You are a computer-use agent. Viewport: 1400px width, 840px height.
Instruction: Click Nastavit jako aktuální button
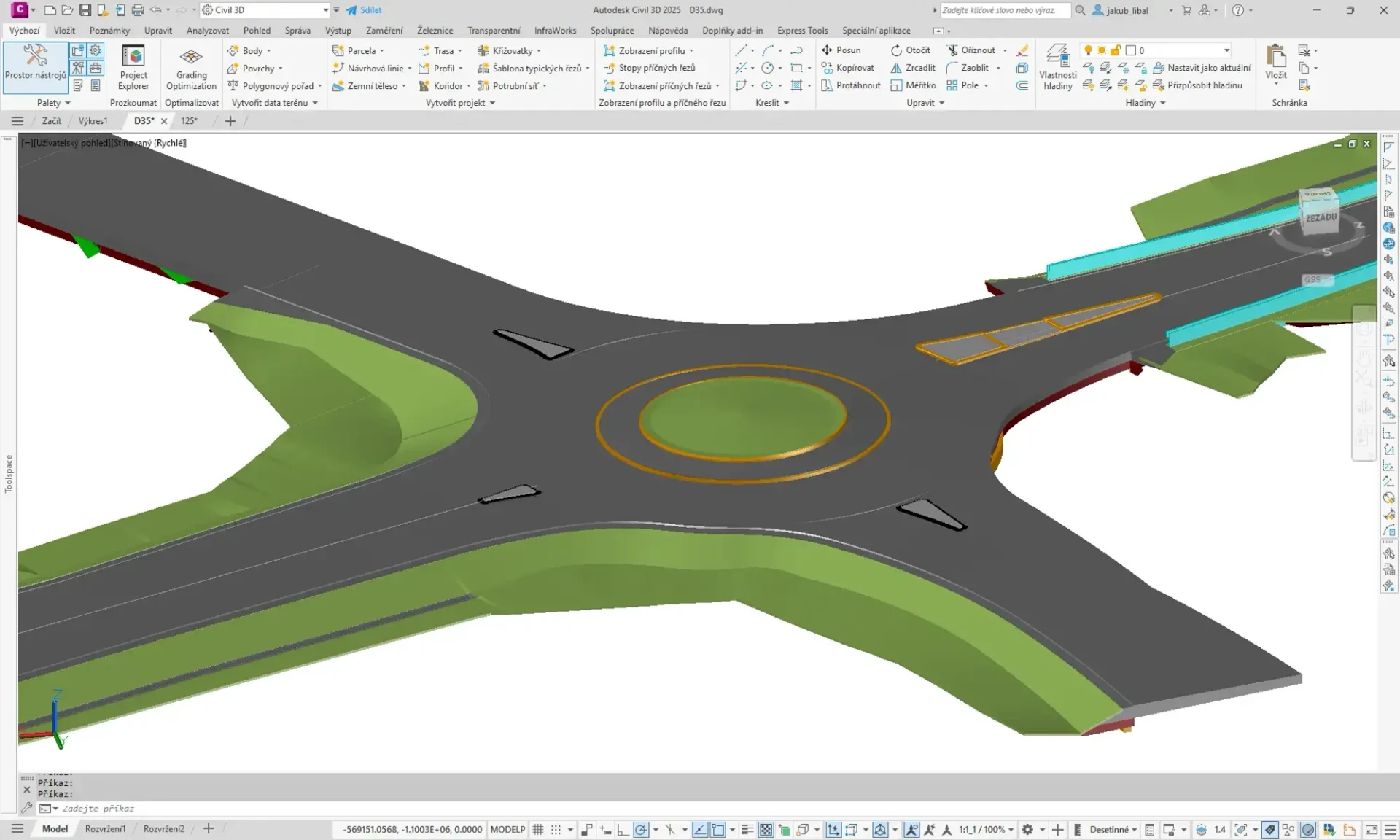pyautogui.click(x=1207, y=68)
